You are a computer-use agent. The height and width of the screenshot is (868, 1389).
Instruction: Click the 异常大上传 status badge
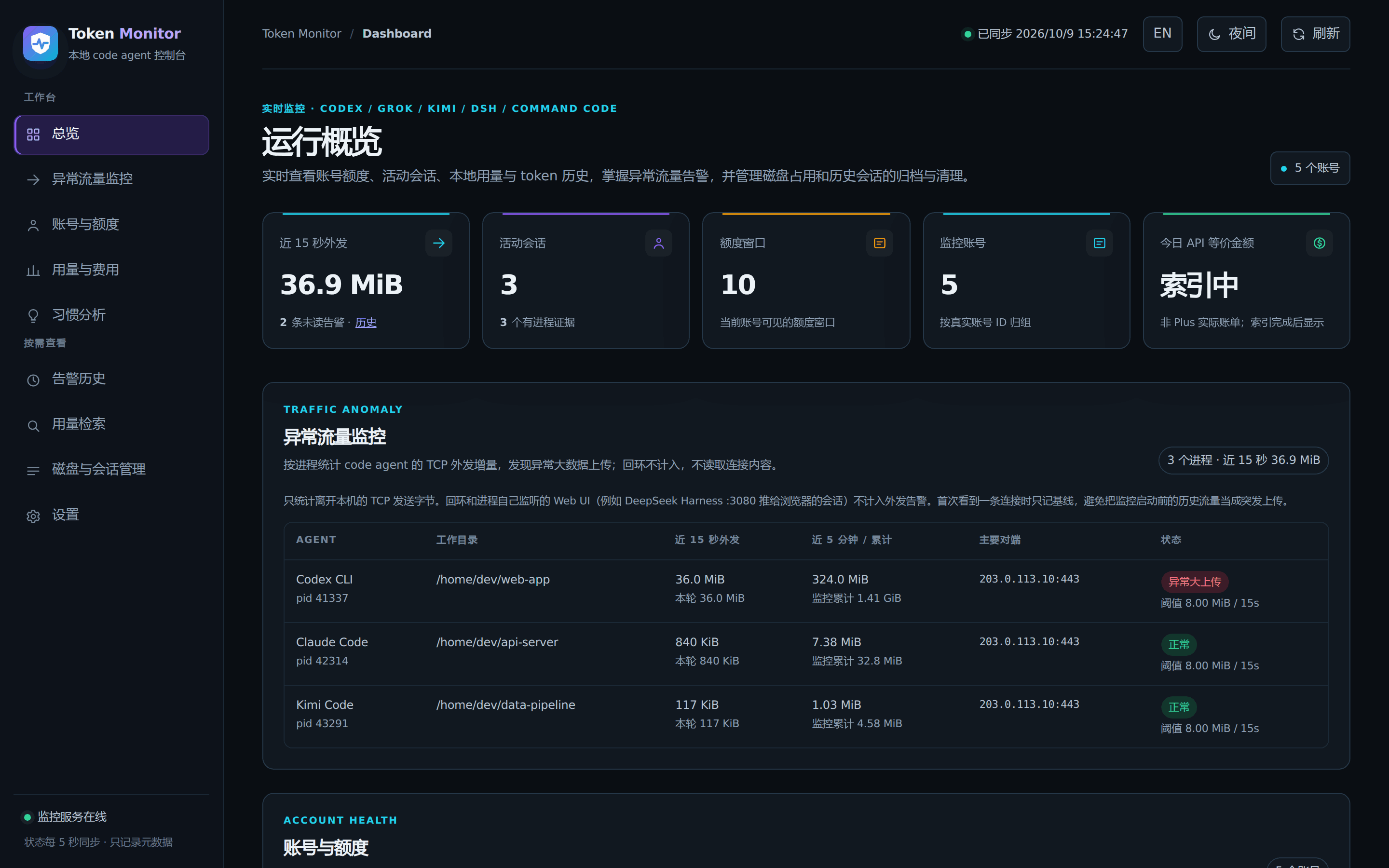1195,582
